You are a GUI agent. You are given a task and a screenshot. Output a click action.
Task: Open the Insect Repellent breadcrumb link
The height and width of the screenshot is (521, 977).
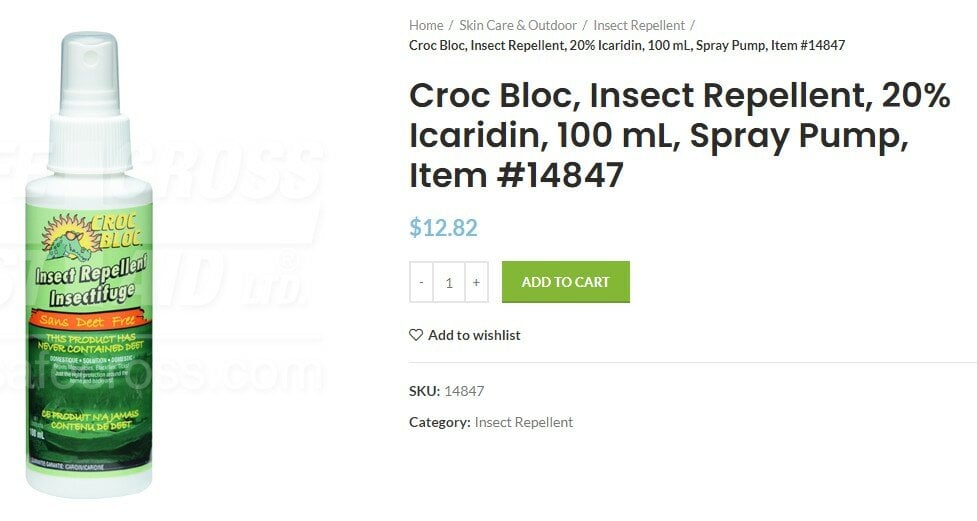tap(639, 26)
